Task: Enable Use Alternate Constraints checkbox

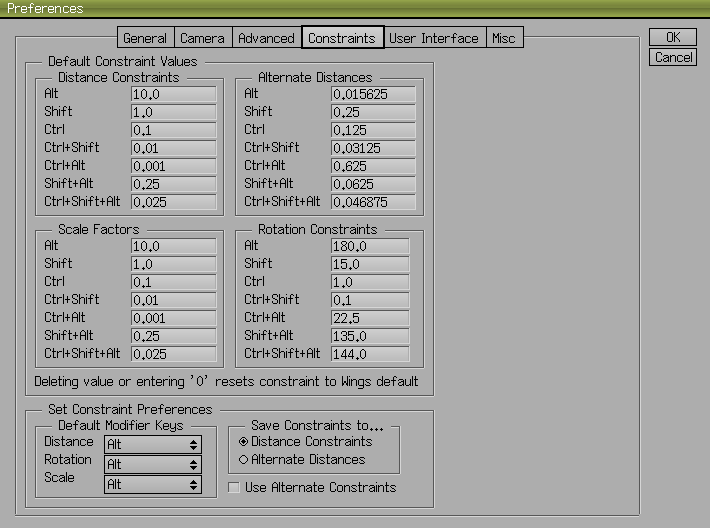Action: [x=234, y=488]
